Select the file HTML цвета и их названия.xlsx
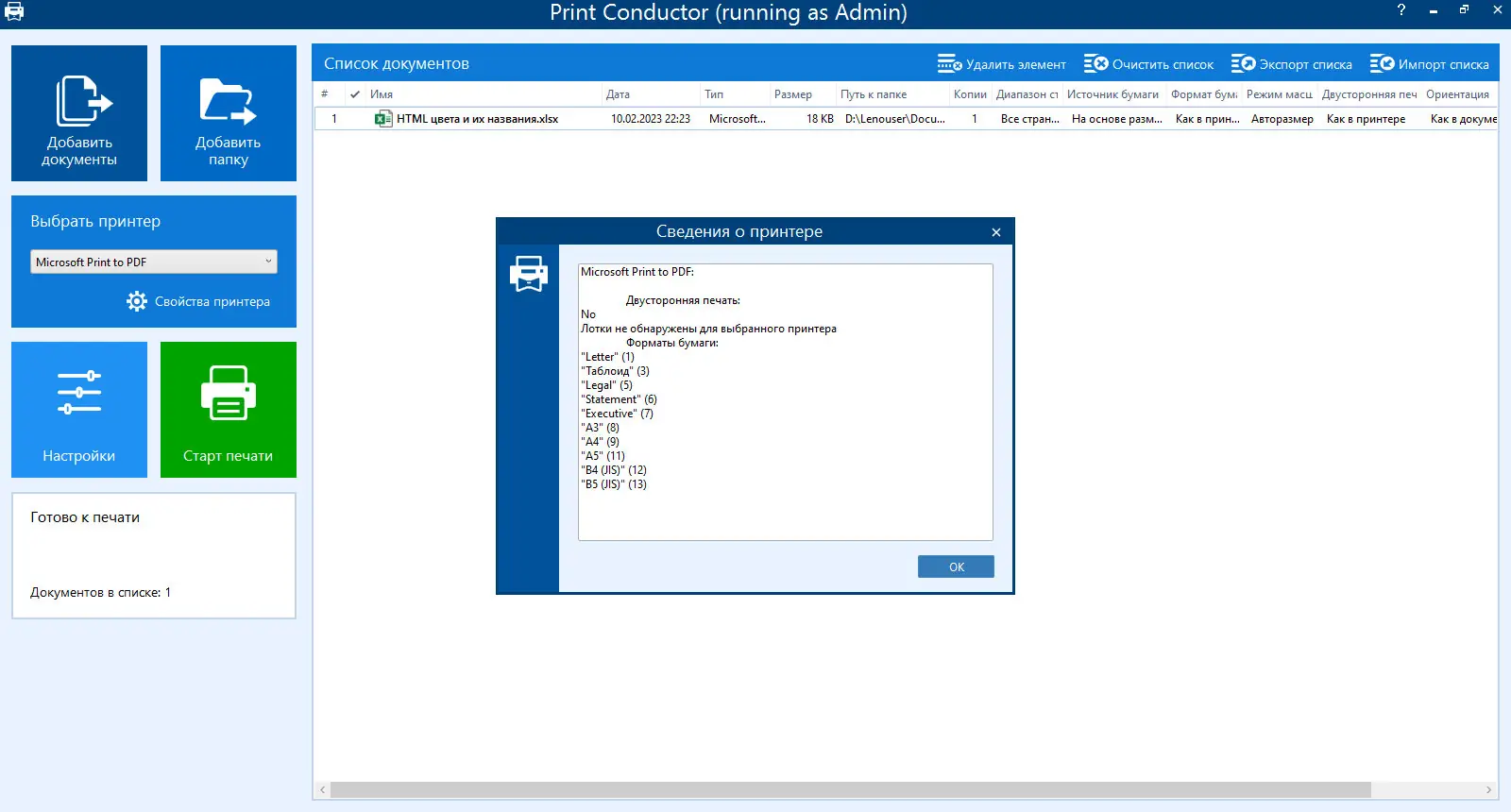 pos(477,119)
